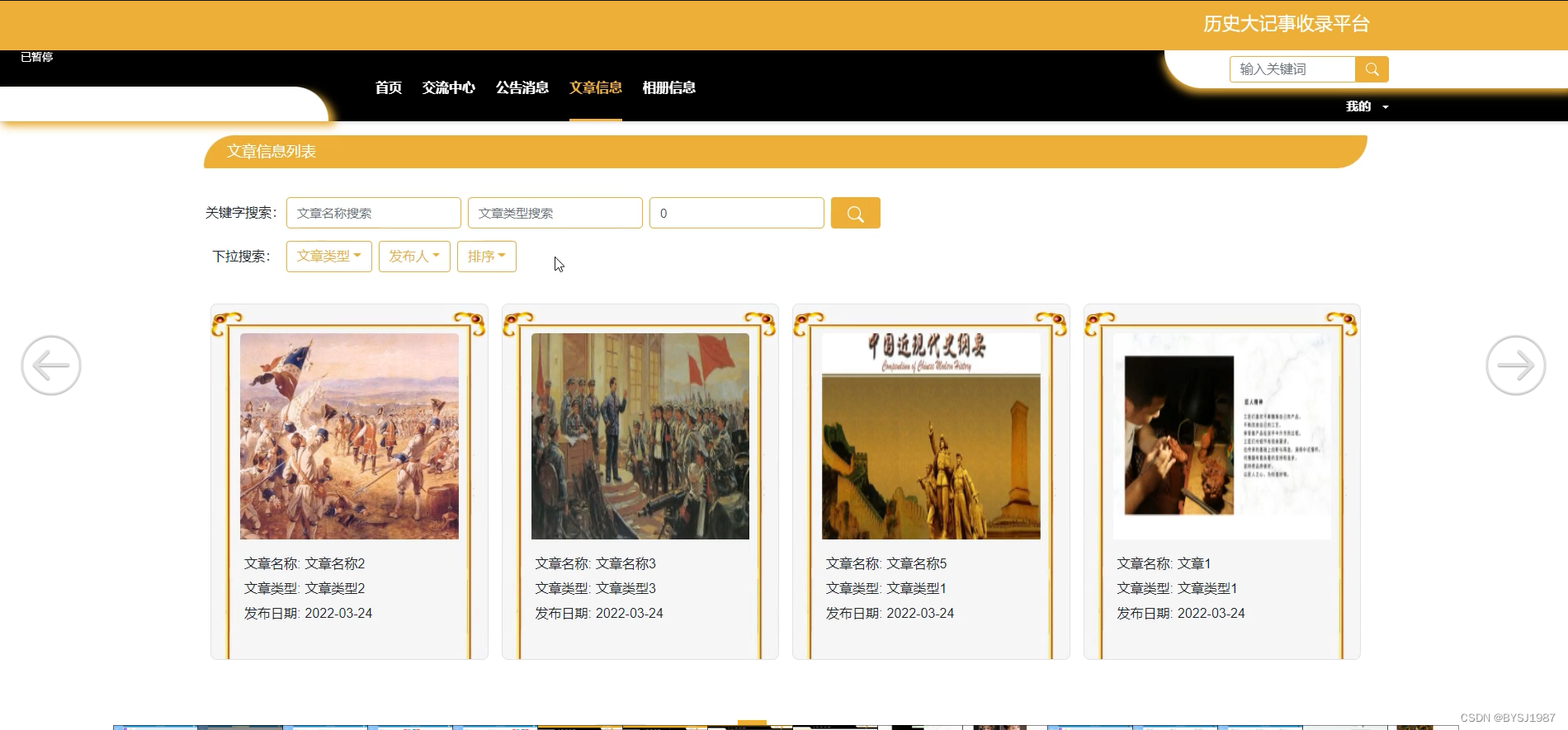Open the 文章1 craftsman thumbnail

pos(1222,436)
